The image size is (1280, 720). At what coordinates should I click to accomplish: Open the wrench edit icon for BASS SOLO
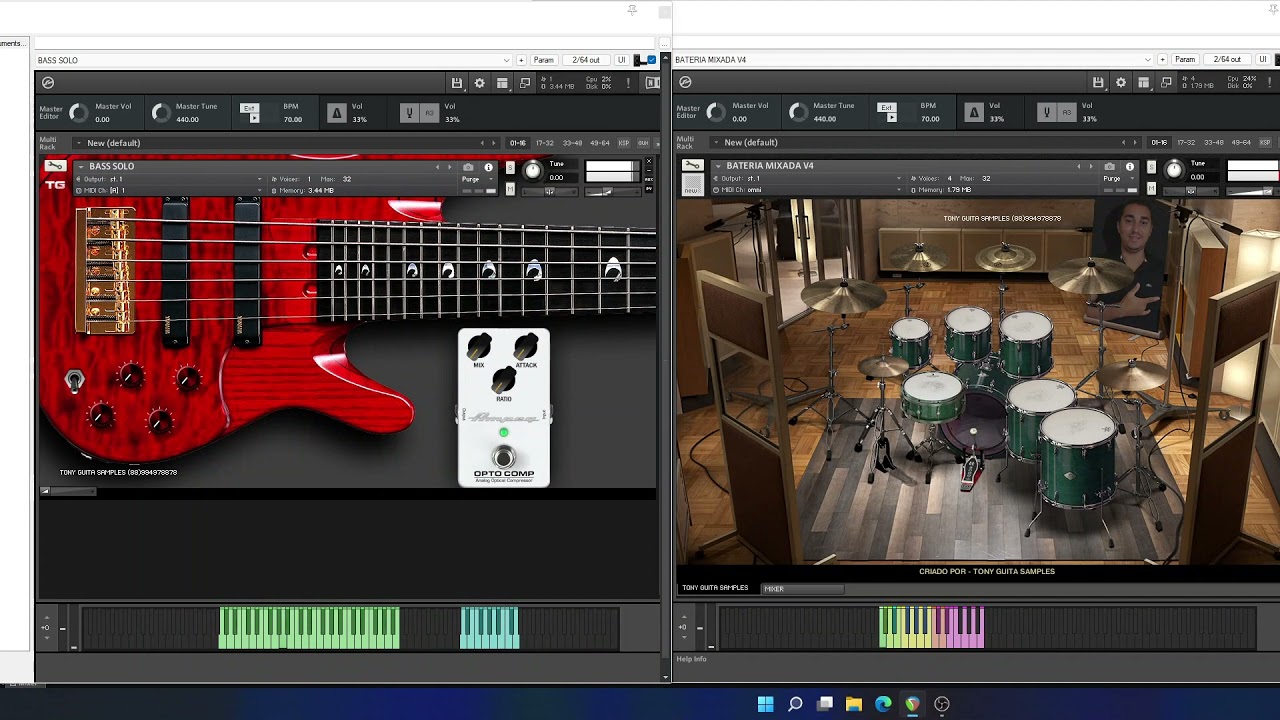click(x=55, y=166)
